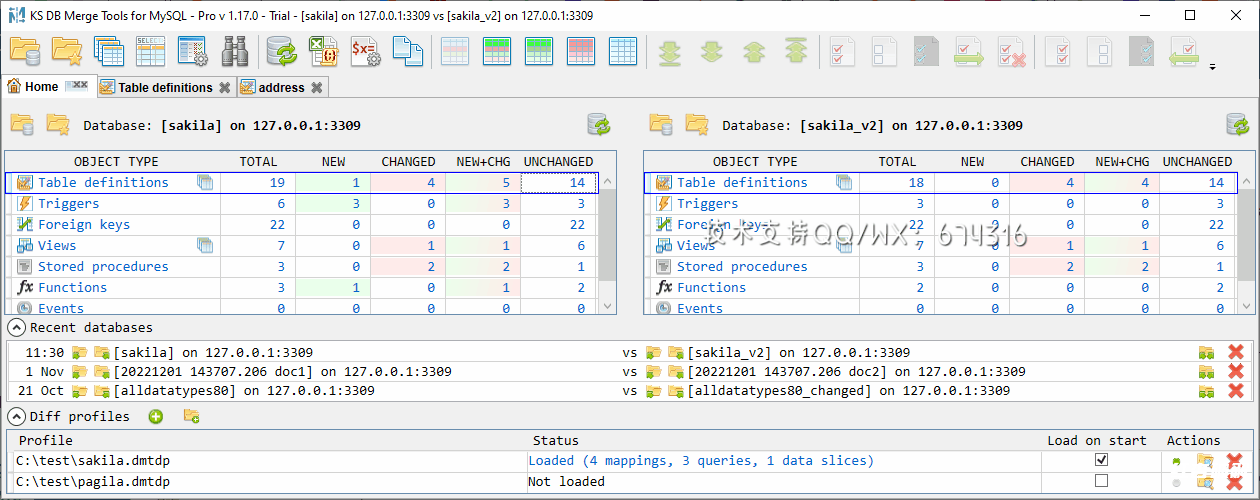Click the Excel script export icon
Viewport: 1260px width, 500px height.
(x=324, y=50)
